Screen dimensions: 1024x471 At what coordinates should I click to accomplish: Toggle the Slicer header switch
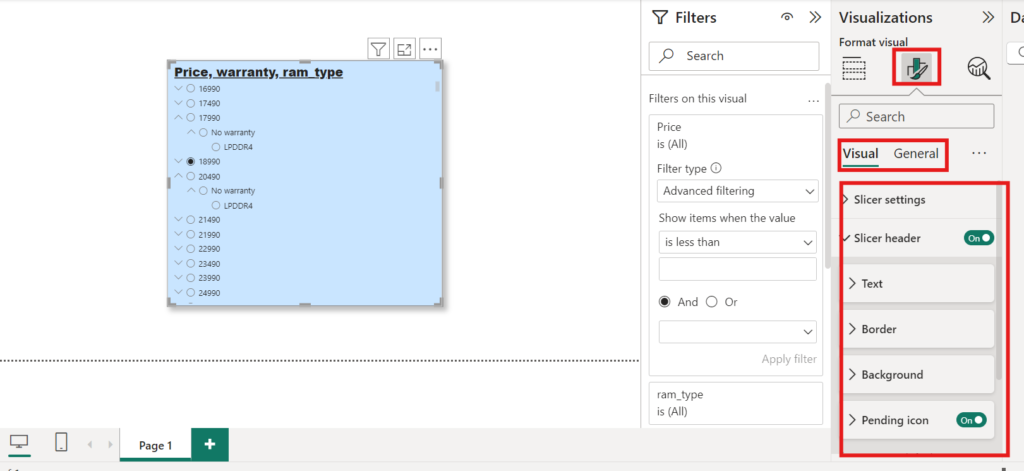point(979,238)
